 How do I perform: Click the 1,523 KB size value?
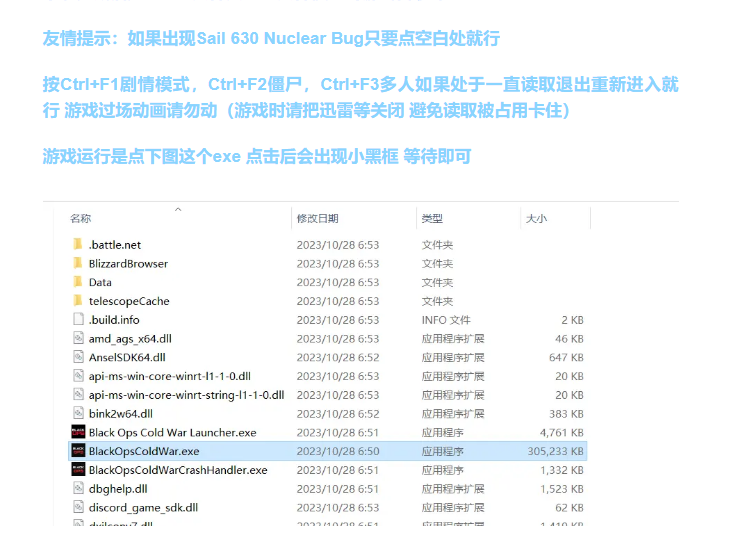pos(562,489)
